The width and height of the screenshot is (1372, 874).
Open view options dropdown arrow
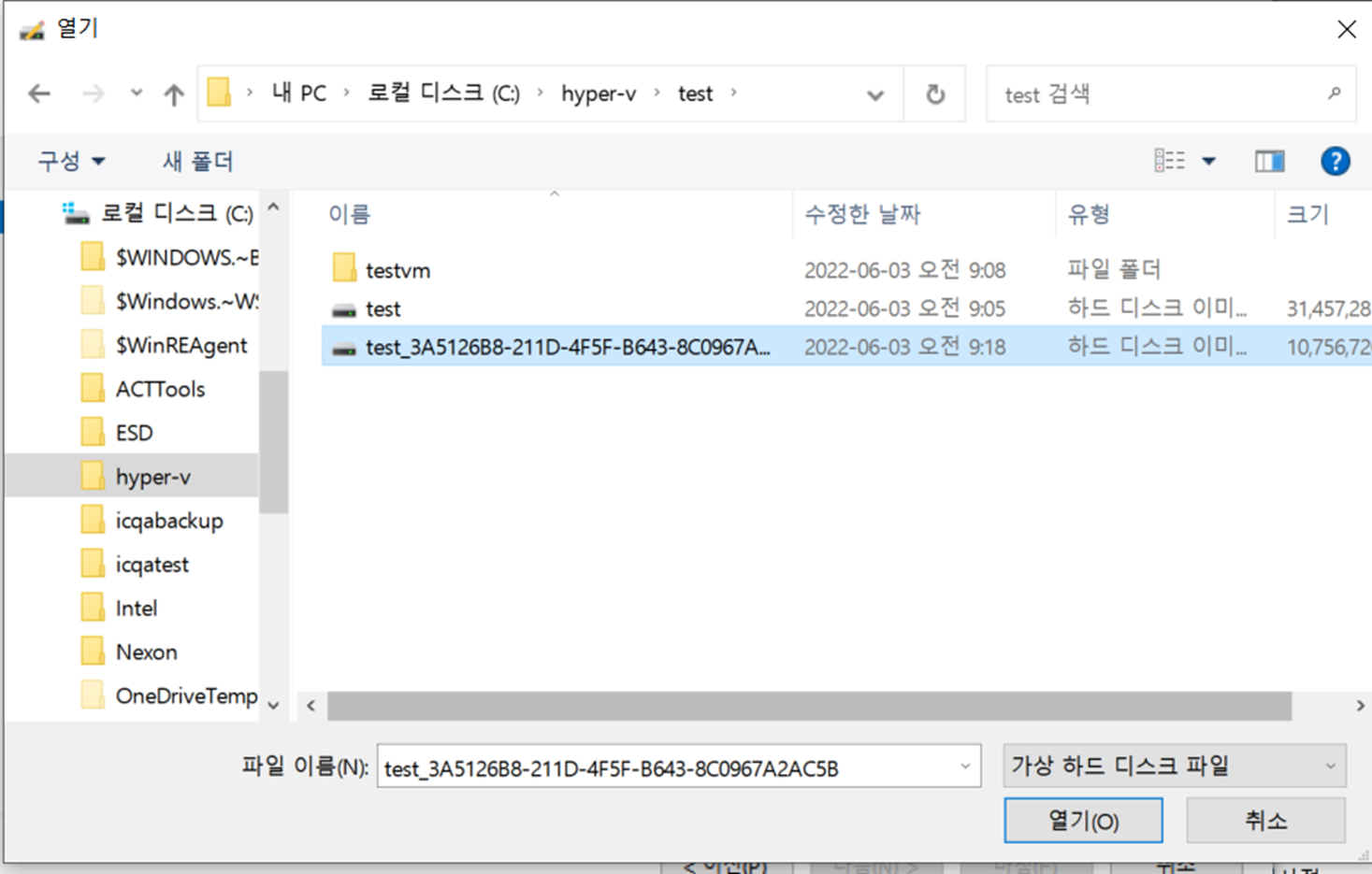coord(1208,161)
